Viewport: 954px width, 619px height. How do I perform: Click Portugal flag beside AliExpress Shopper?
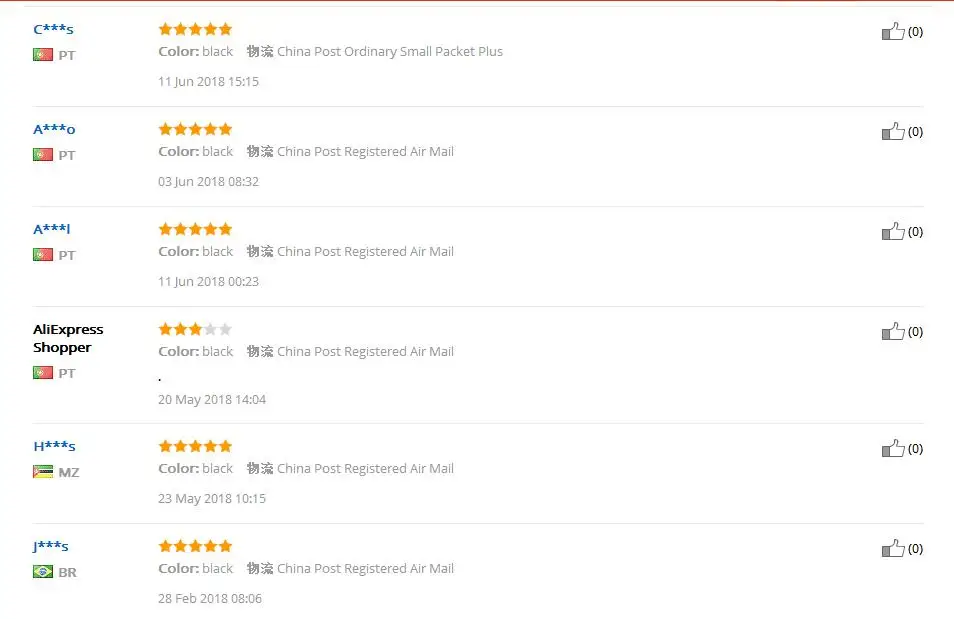43,372
